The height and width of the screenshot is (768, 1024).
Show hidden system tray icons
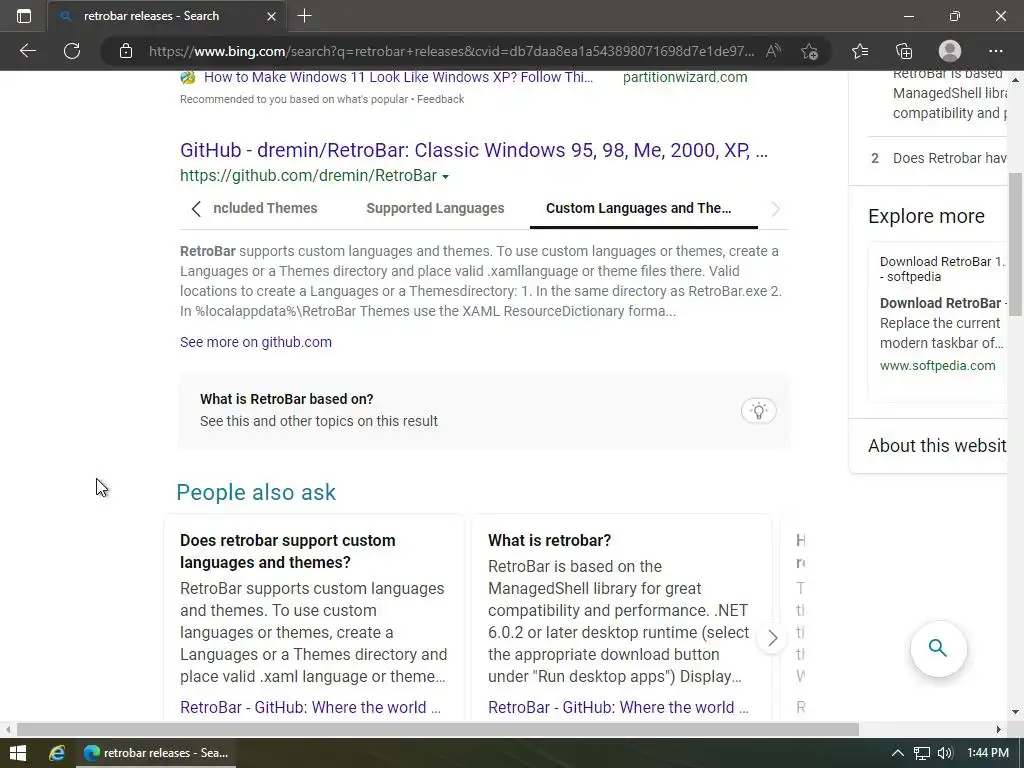[x=898, y=753]
